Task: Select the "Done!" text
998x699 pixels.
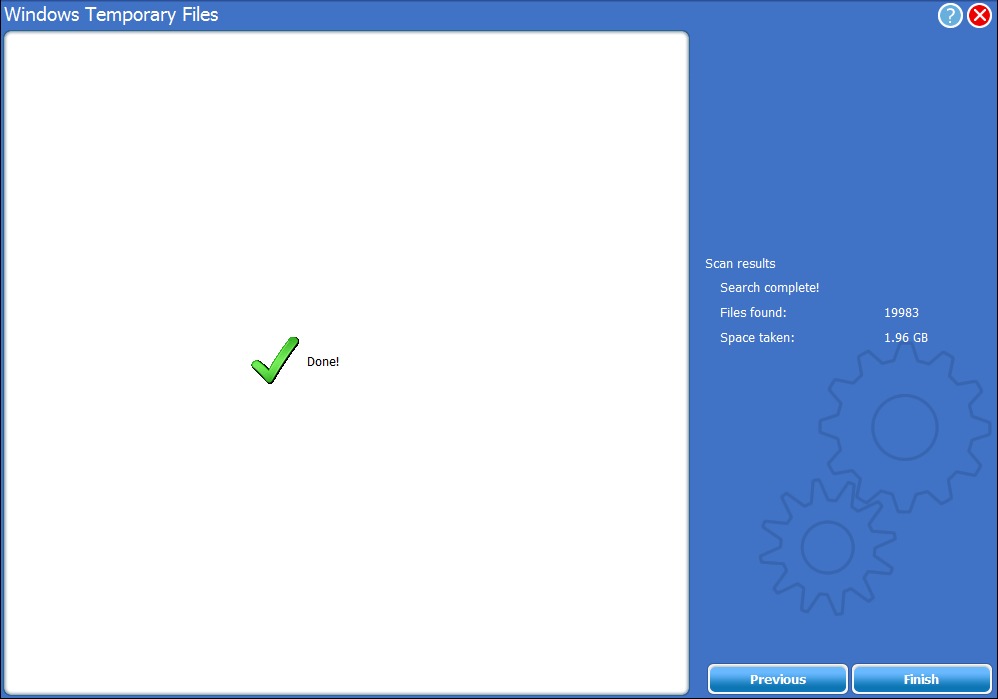Action: [x=323, y=362]
